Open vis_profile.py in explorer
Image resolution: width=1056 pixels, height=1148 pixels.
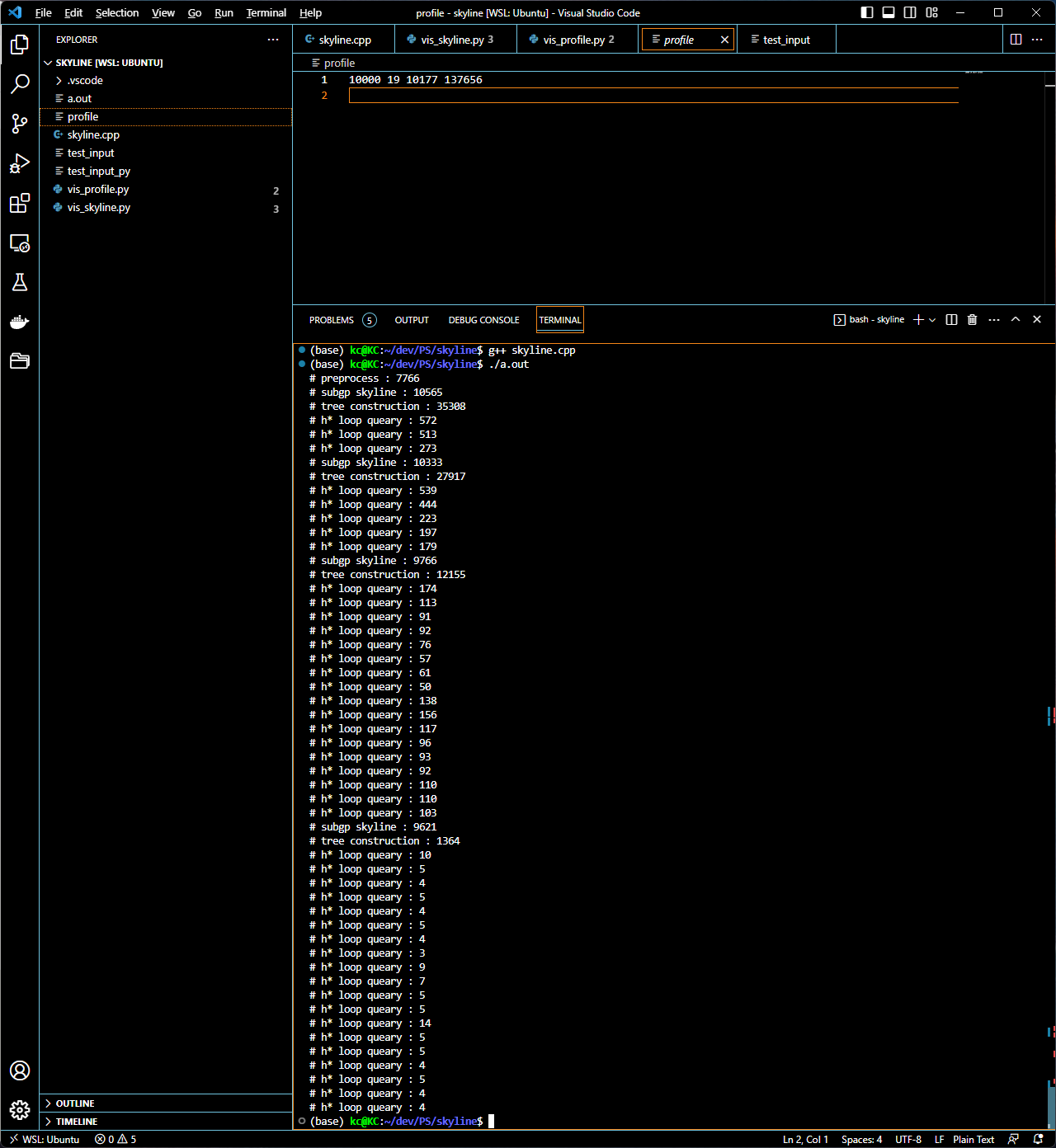point(166,189)
